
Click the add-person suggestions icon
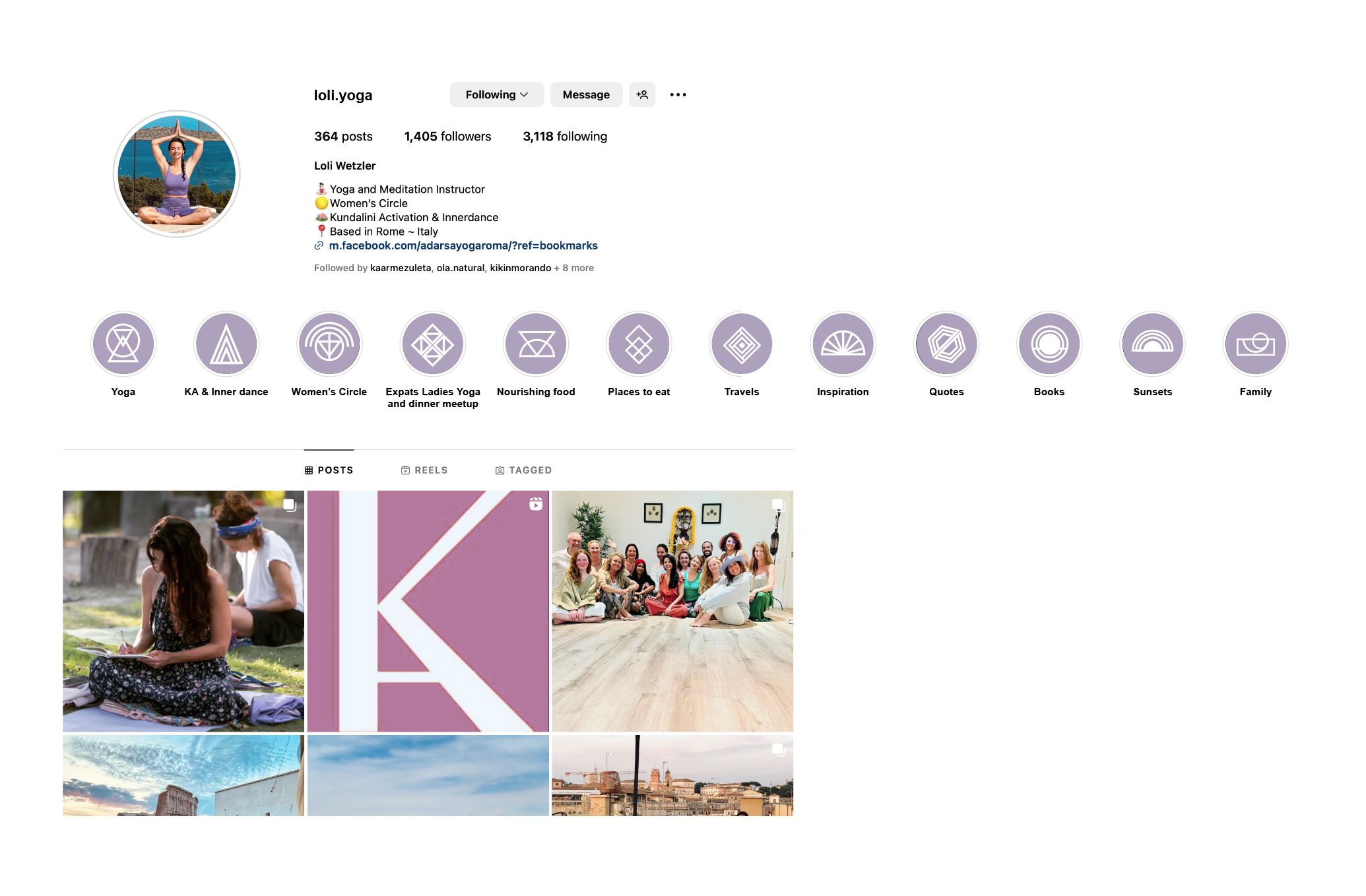[642, 95]
